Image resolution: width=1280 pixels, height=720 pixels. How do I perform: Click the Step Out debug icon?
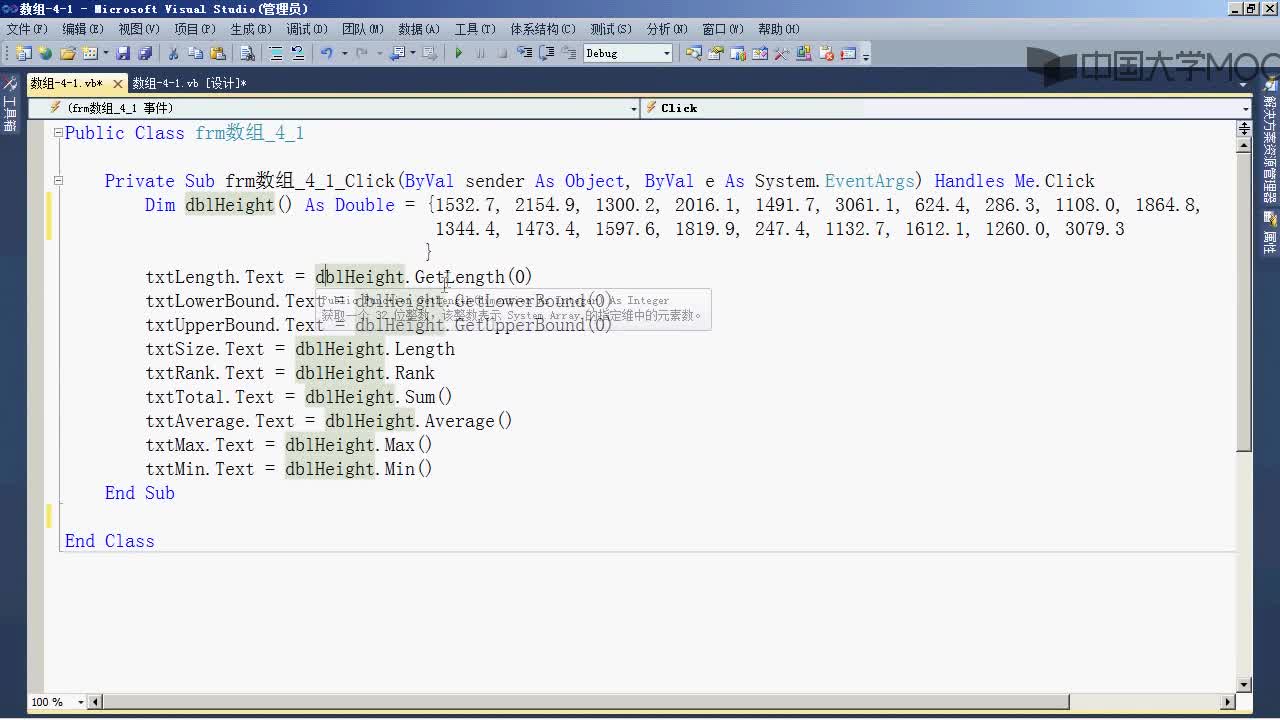click(x=568, y=53)
